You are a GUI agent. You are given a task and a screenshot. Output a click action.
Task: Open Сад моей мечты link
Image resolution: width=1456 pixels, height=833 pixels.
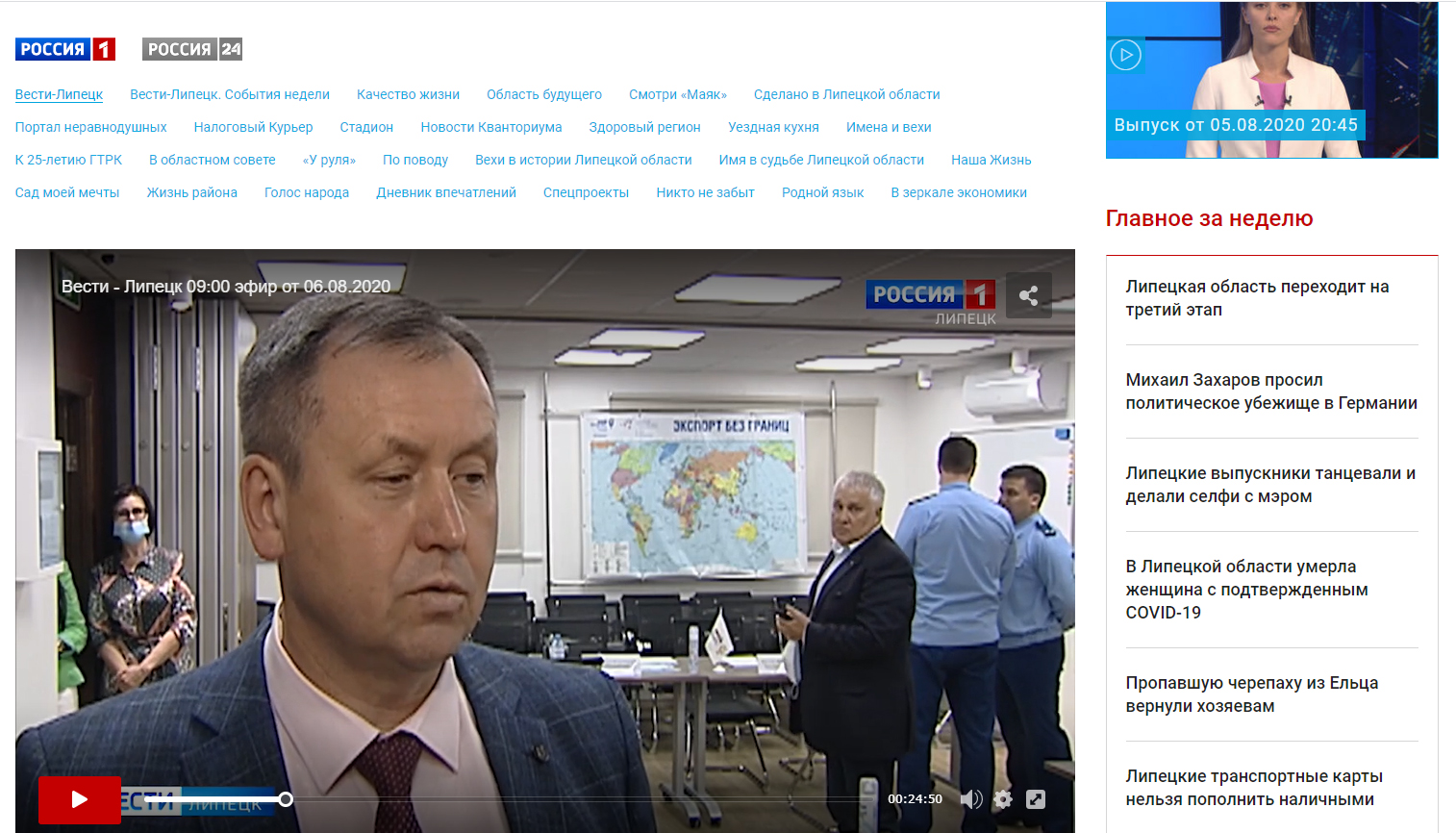point(67,192)
